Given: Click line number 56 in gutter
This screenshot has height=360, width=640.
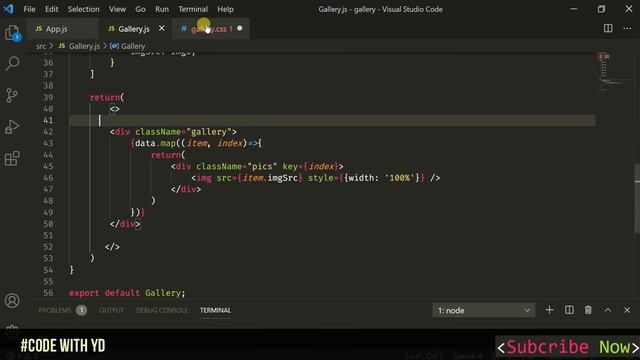Looking at the screenshot, I should click(48, 293).
